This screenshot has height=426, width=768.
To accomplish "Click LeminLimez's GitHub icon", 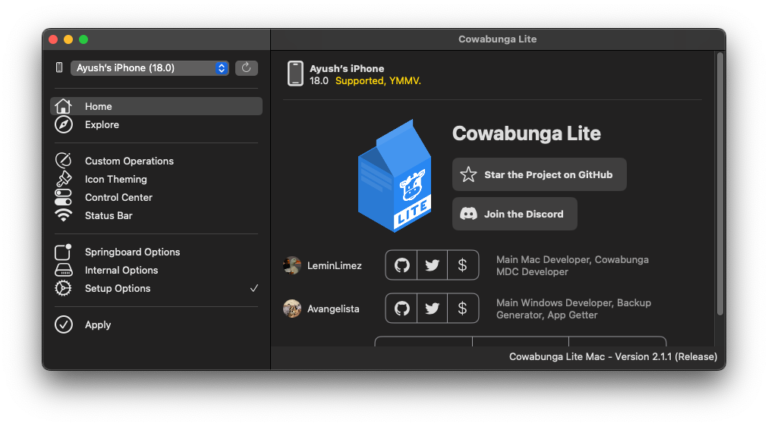I will (401, 265).
